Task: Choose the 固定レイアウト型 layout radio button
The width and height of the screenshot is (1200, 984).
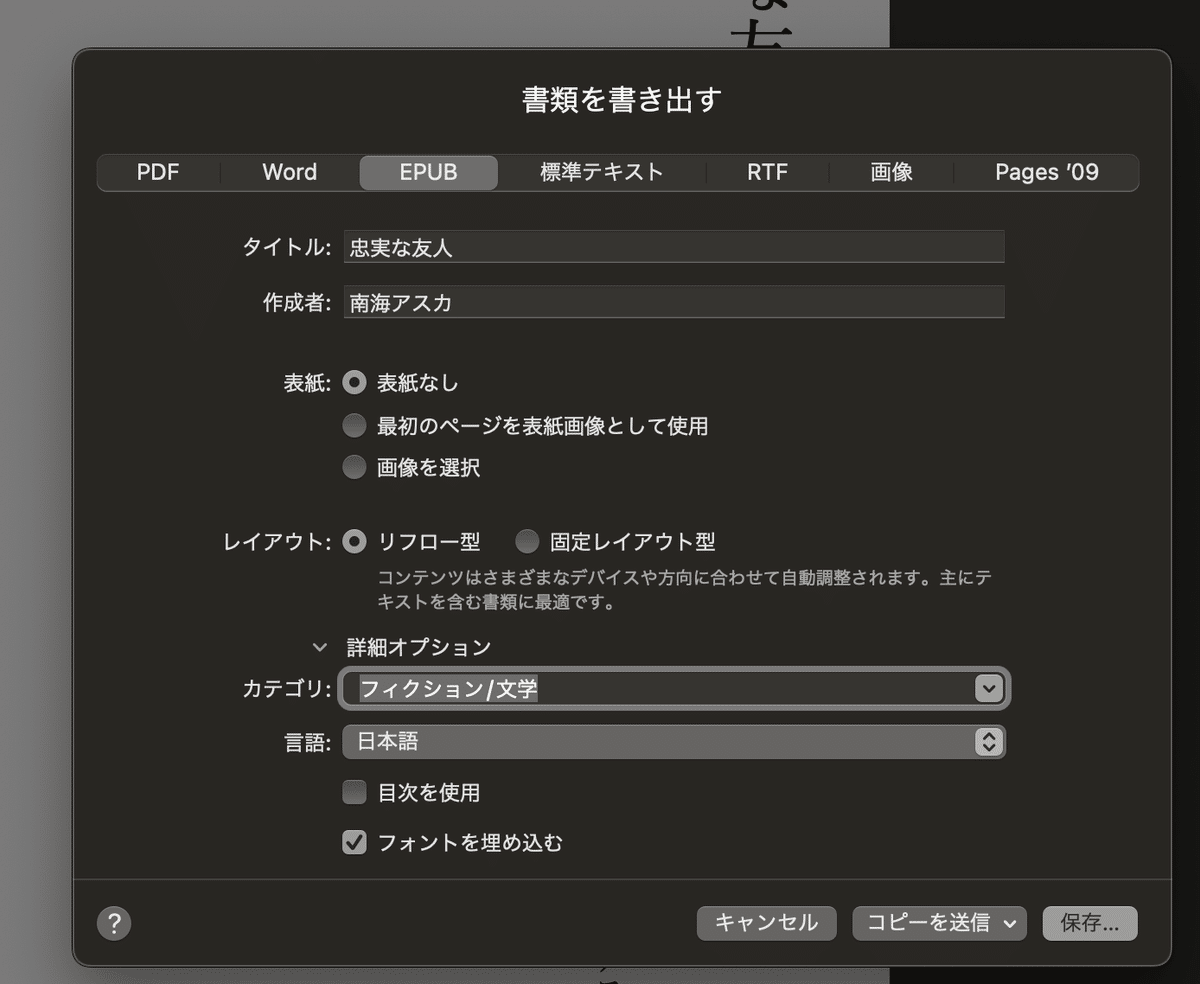Action: tap(527, 542)
